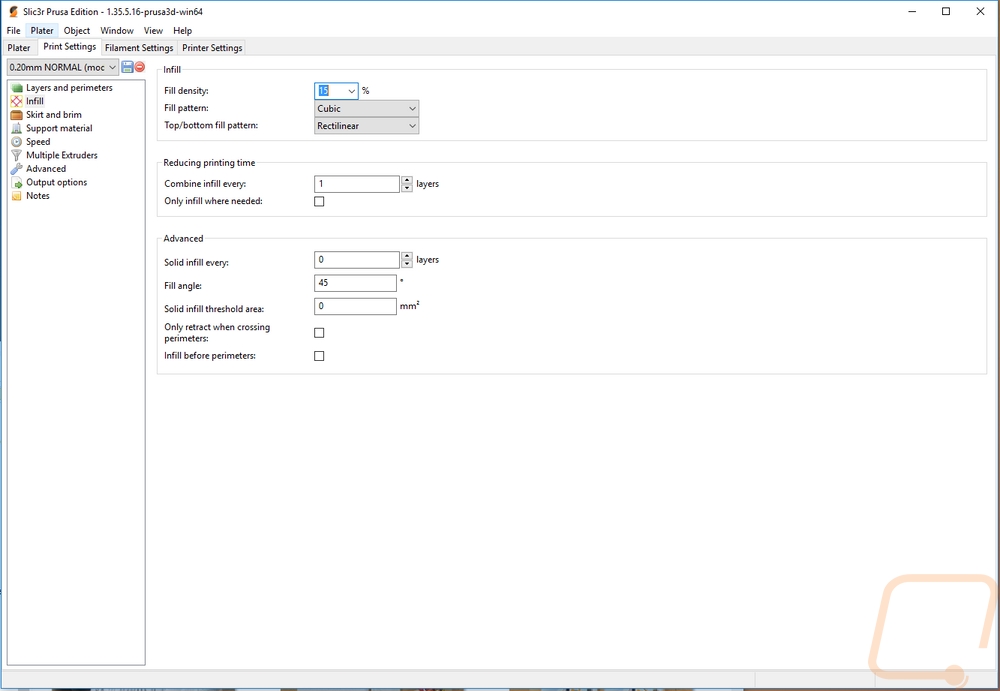The width and height of the screenshot is (1000, 691).
Task: Toggle Only retract when crossing perimeters
Action: tap(319, 333)
